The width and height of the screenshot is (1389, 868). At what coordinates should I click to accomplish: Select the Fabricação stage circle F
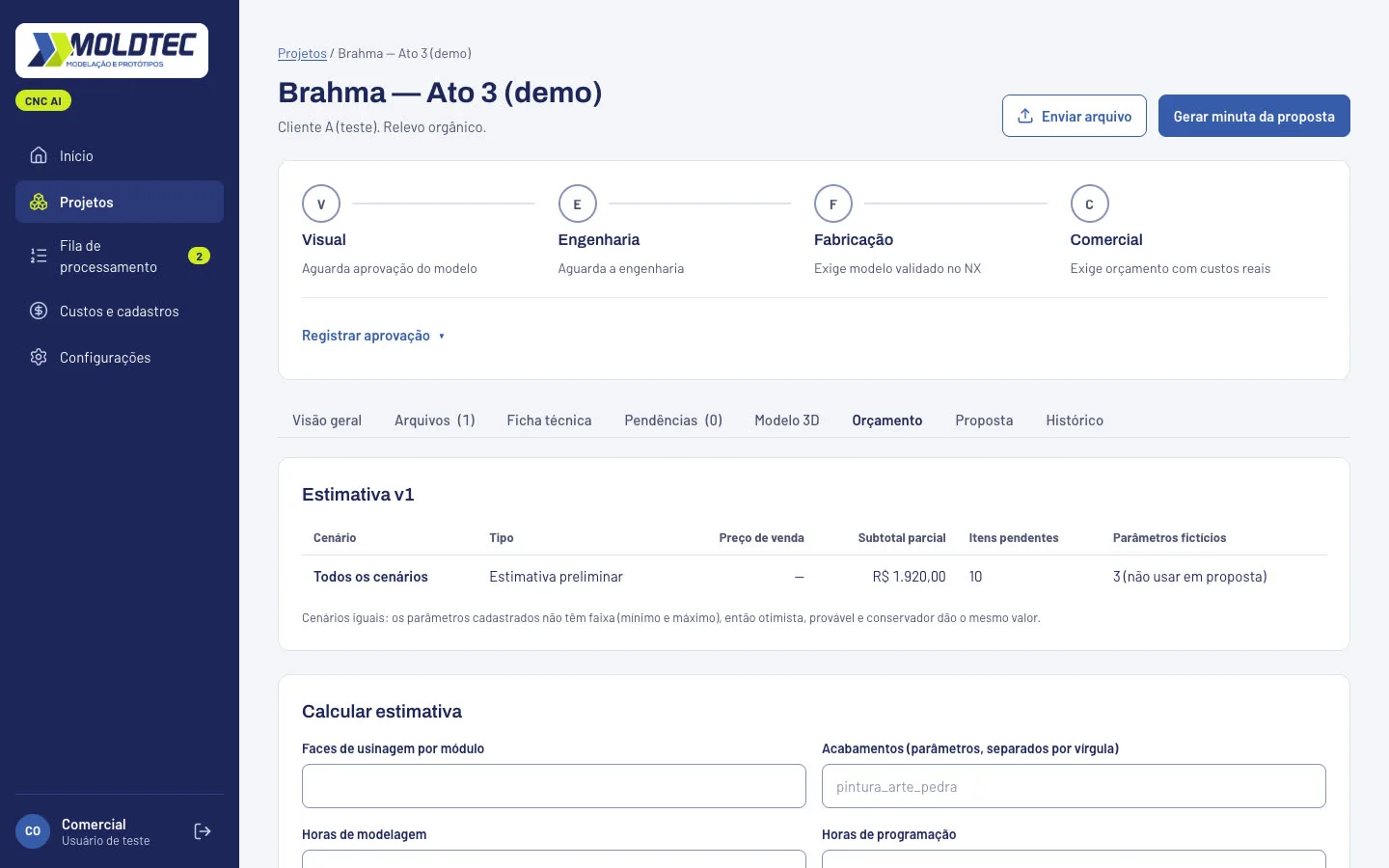[833, 203]
